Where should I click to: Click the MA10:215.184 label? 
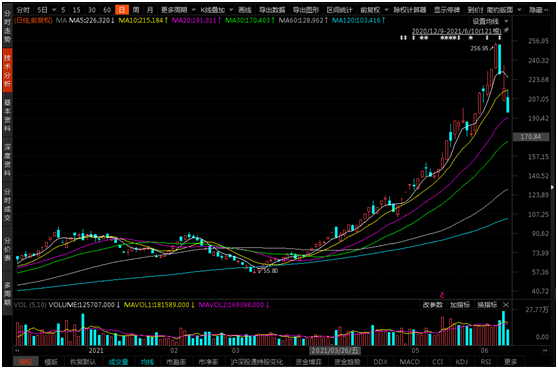point(143,21)
